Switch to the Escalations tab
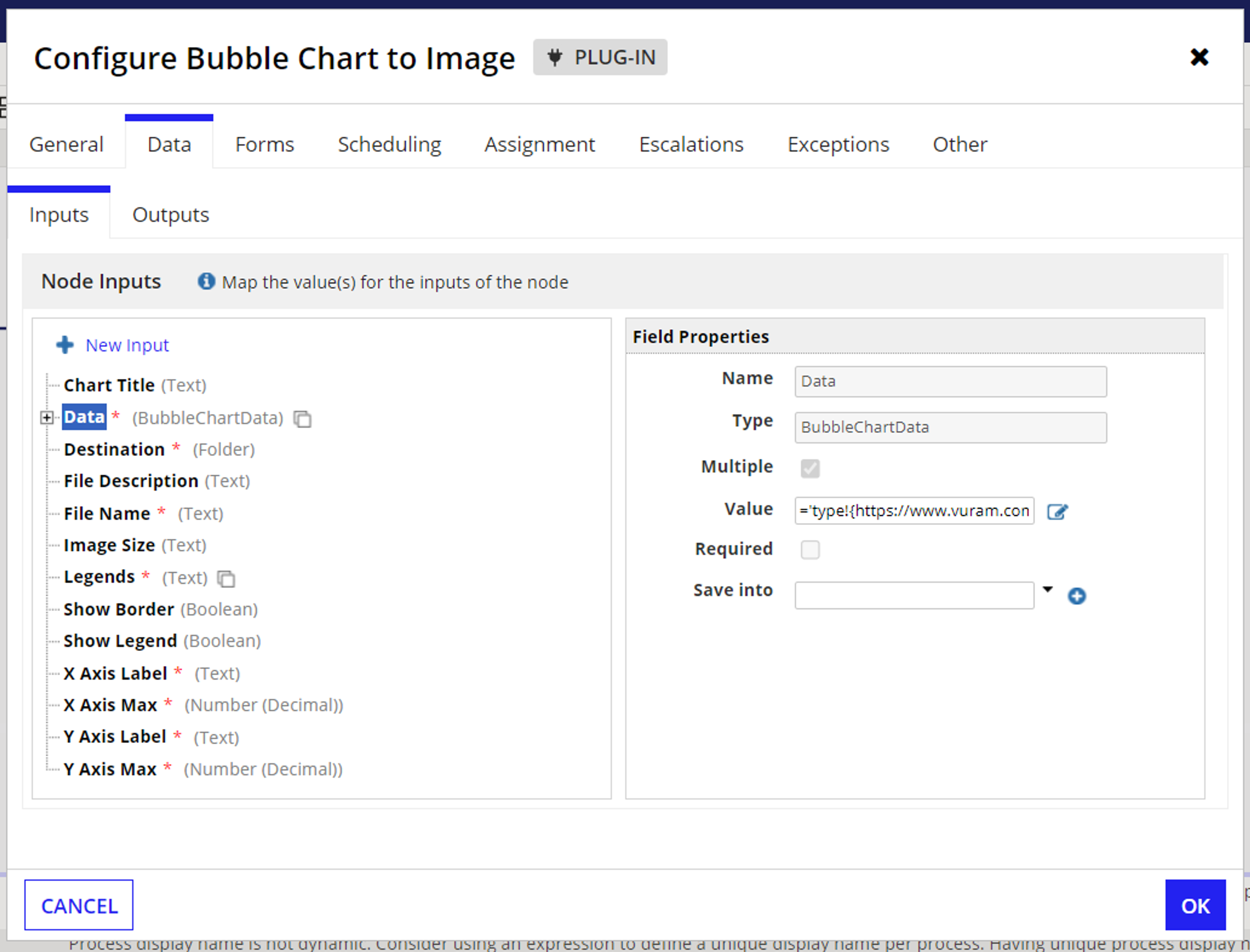This screenshot has width=1250, height=952. tap(691, 145)
